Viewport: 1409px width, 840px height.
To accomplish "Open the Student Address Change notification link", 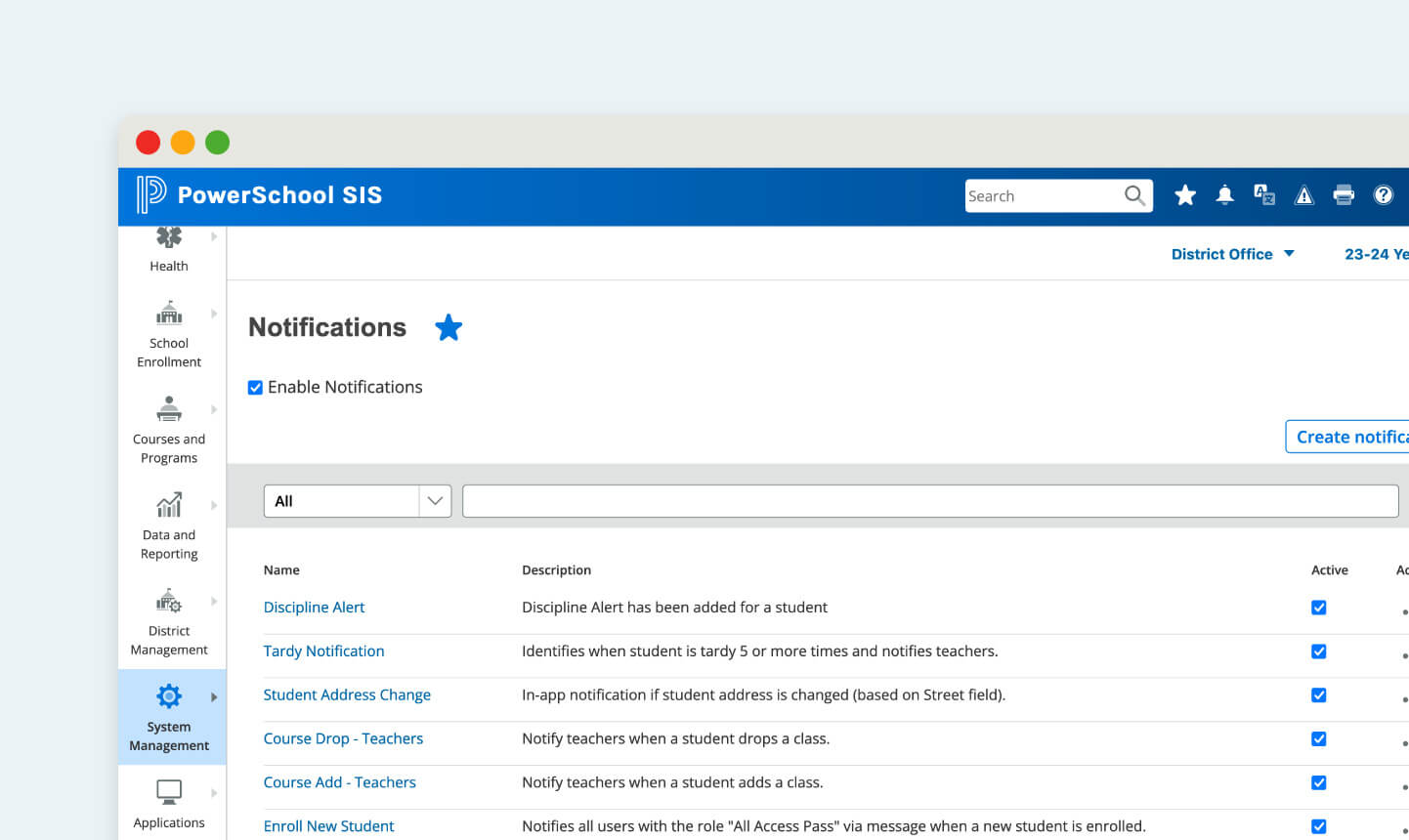I will pos(347,694).
